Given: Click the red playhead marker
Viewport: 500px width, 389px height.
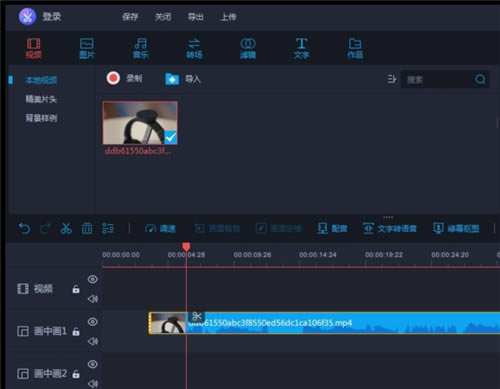Looking at the screenshot, I should click(x=186, y=247).
